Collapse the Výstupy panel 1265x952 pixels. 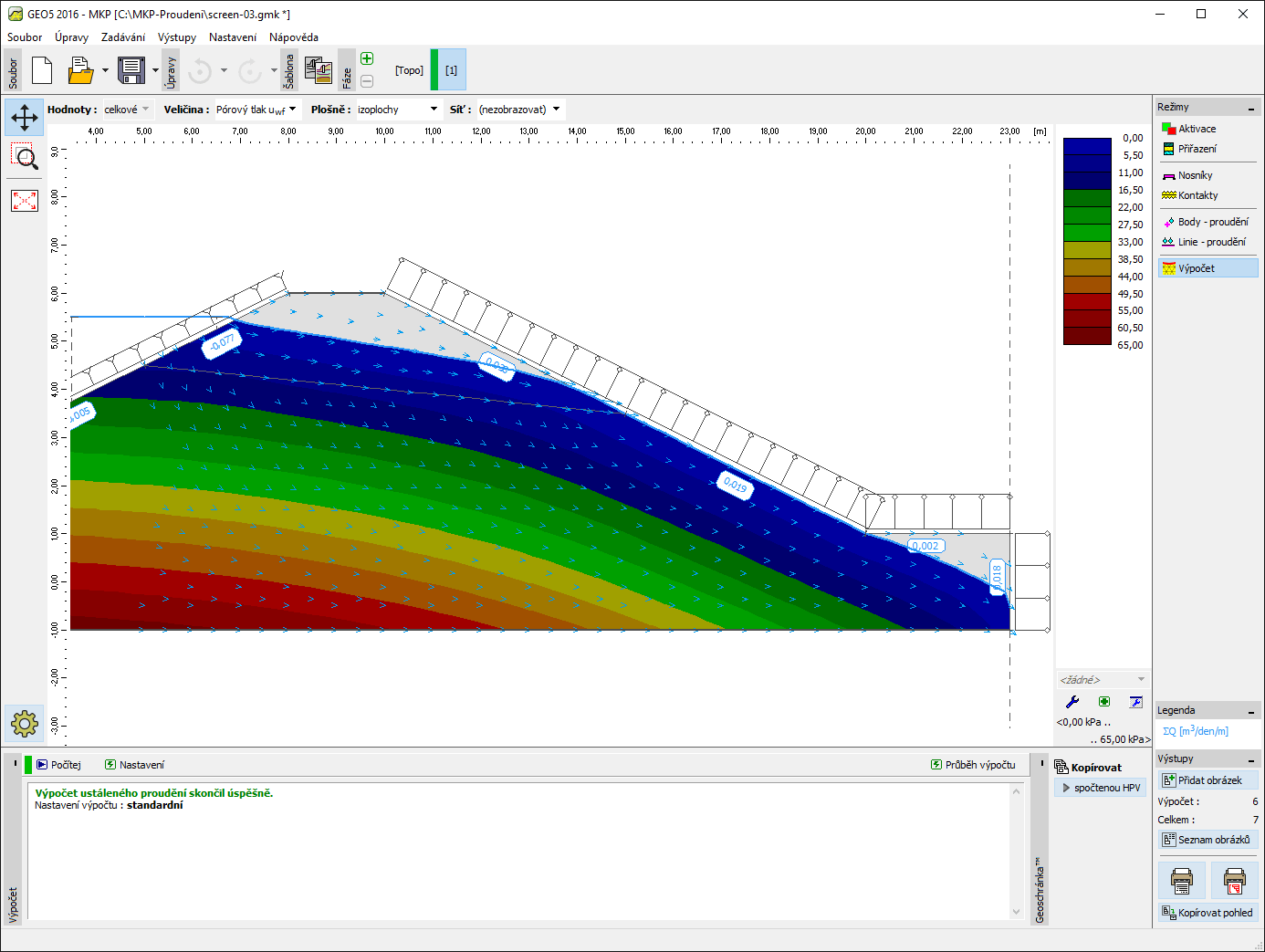pyautogui.click(x=1251, y=759)
